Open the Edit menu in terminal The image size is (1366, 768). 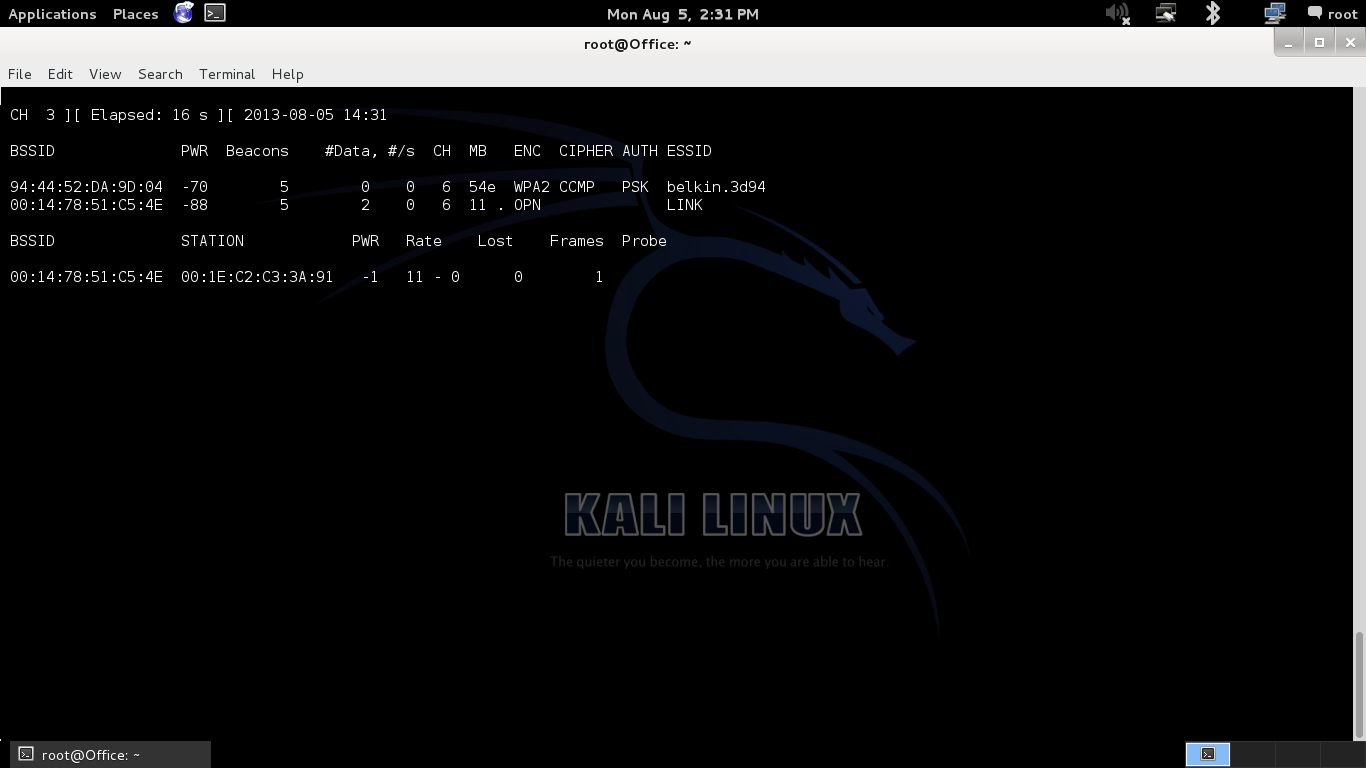click(x=60, y=74)
